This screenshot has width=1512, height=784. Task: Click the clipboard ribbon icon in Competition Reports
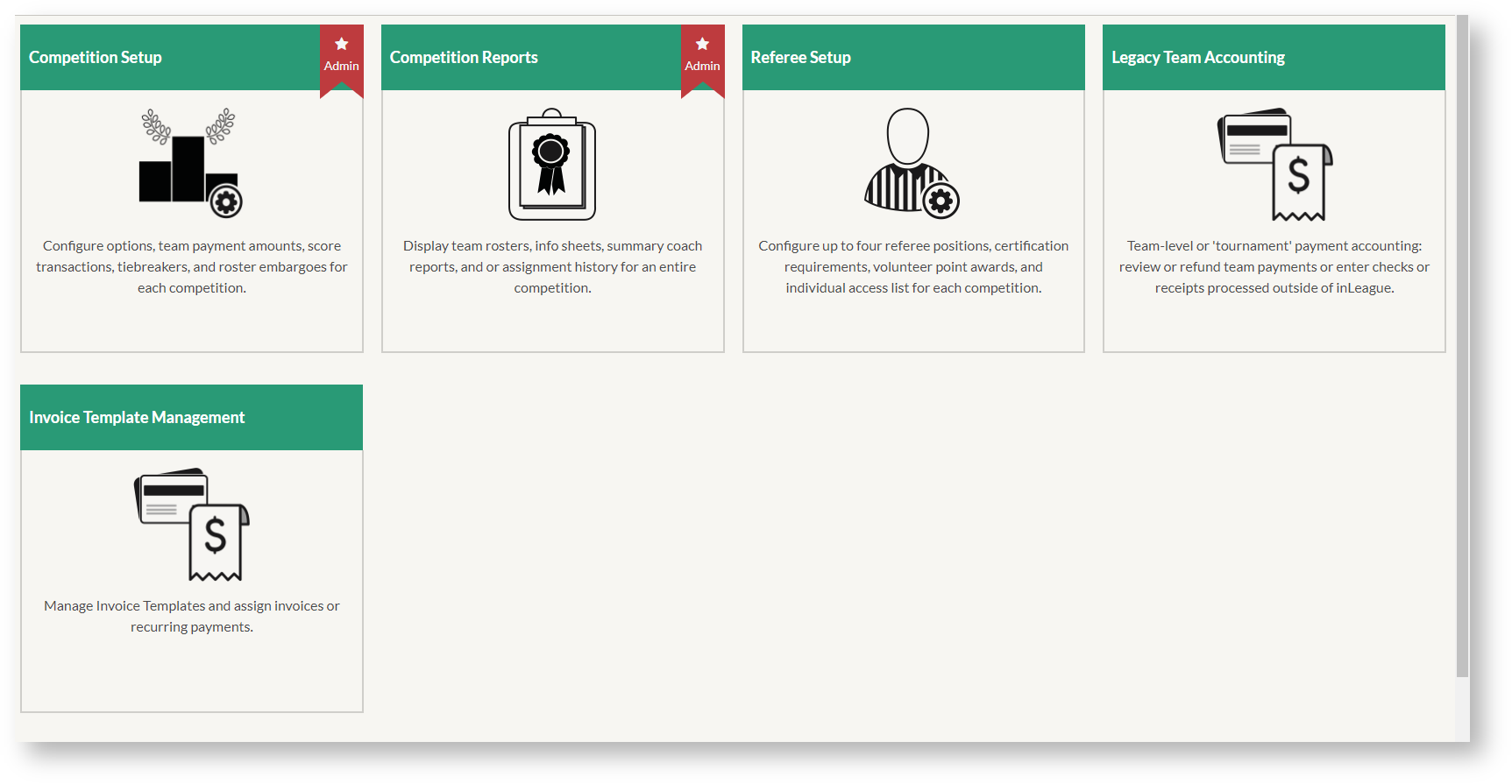pyautogui.click(x=552, y=164)
